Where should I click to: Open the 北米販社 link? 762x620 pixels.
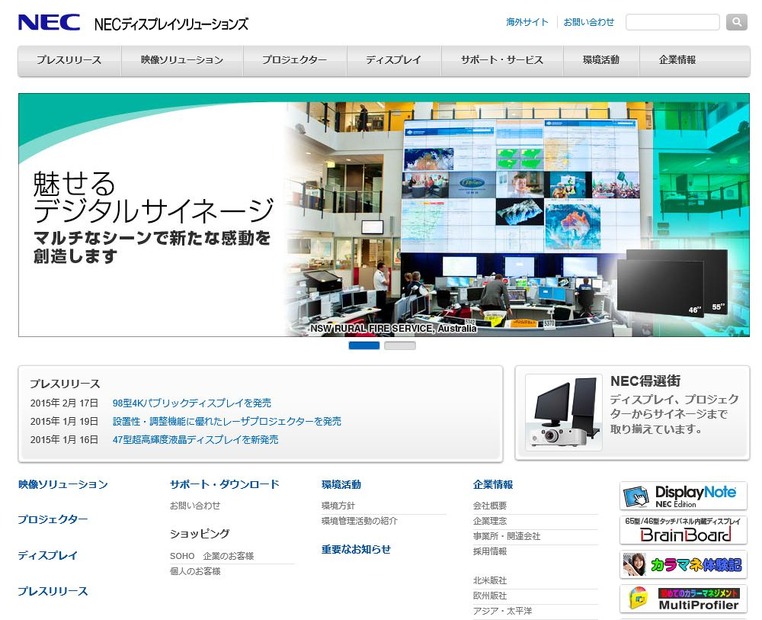tap(490, 581)
